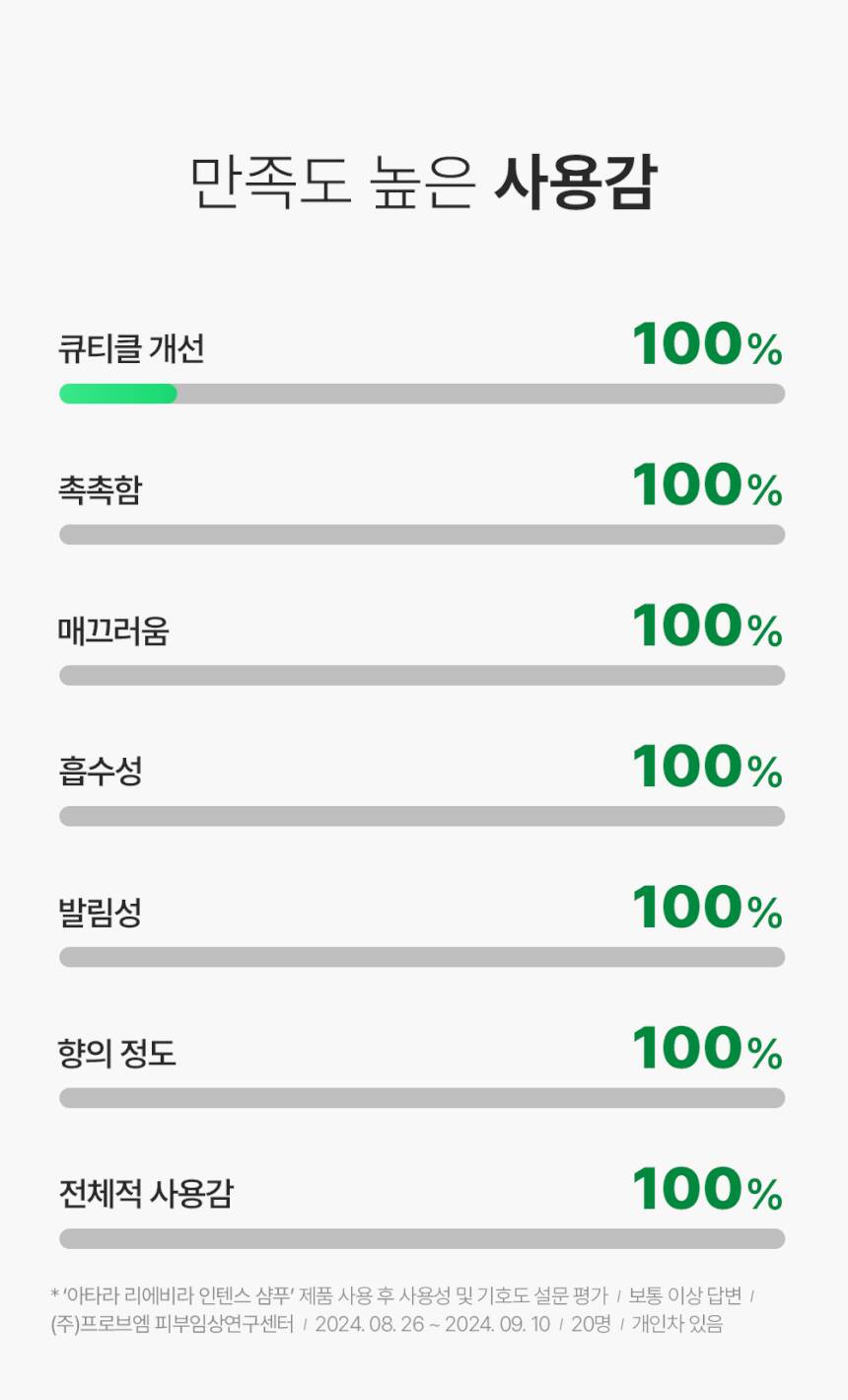
Task: Select the 매끄러움 label
Action: click(113, 630)
